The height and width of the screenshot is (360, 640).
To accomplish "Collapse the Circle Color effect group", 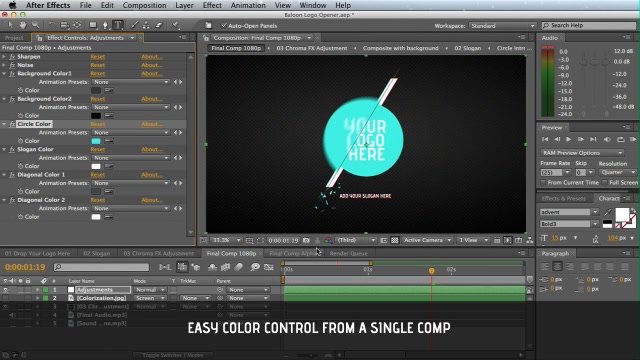I will (4, 124).
